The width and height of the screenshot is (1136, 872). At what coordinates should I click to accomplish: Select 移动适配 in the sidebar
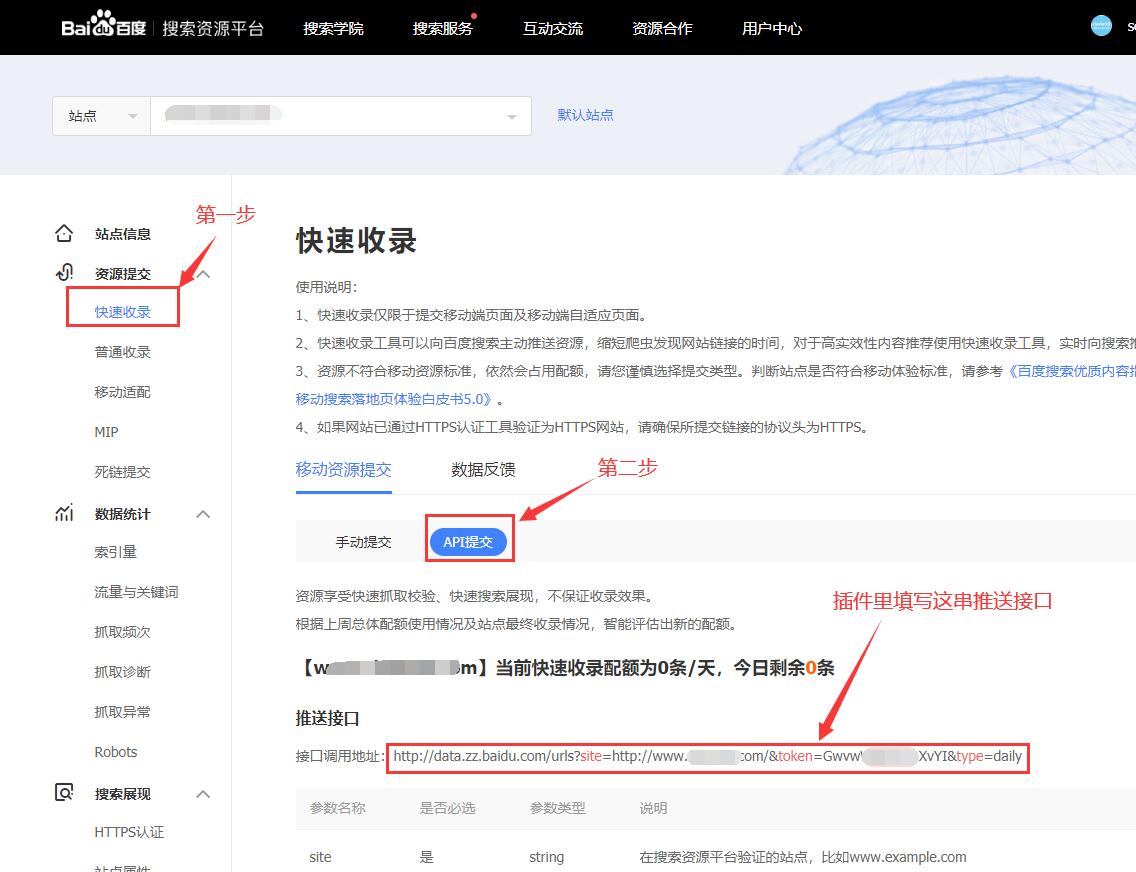tap(122, 392)
